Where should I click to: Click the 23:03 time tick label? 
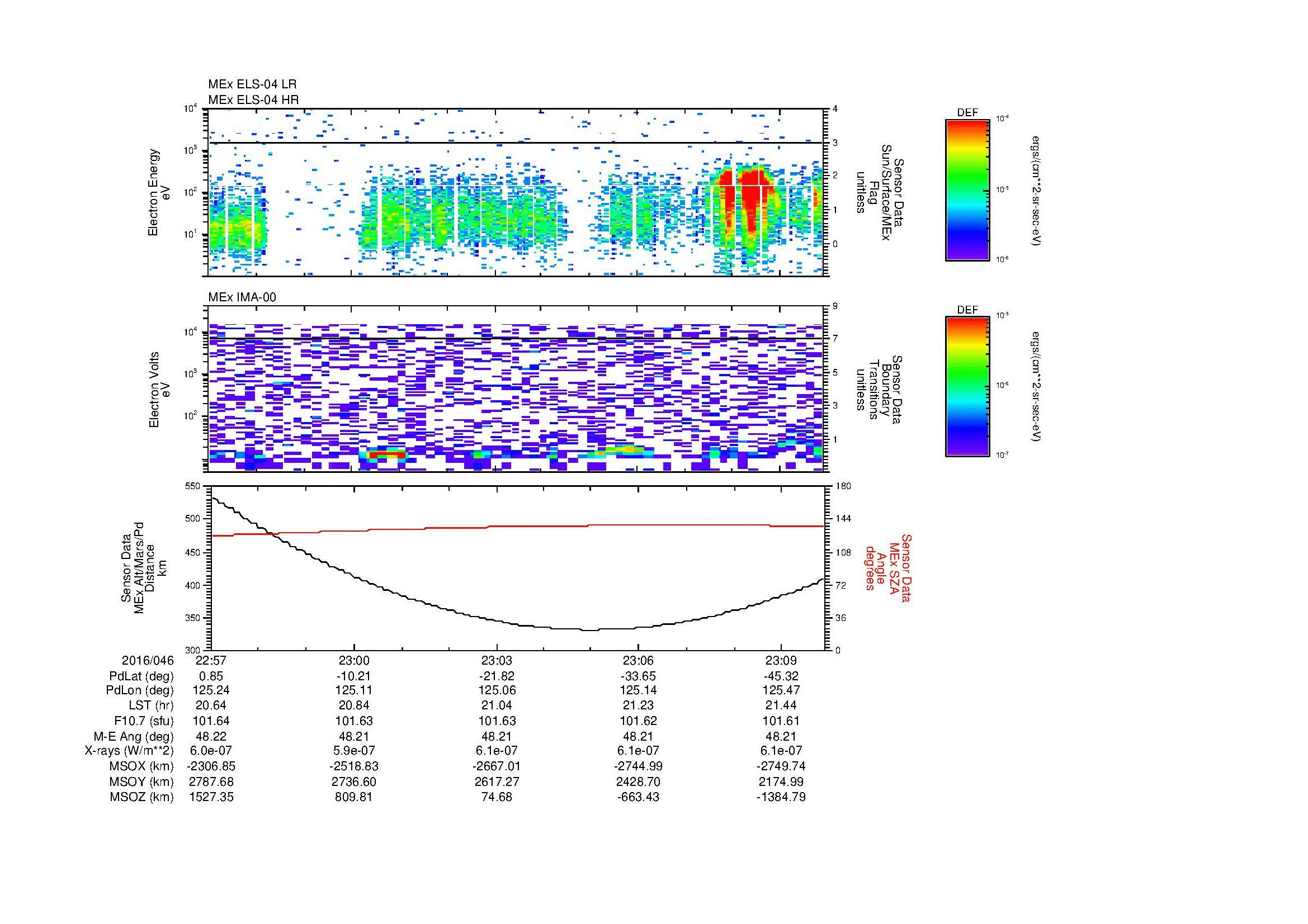496,661
